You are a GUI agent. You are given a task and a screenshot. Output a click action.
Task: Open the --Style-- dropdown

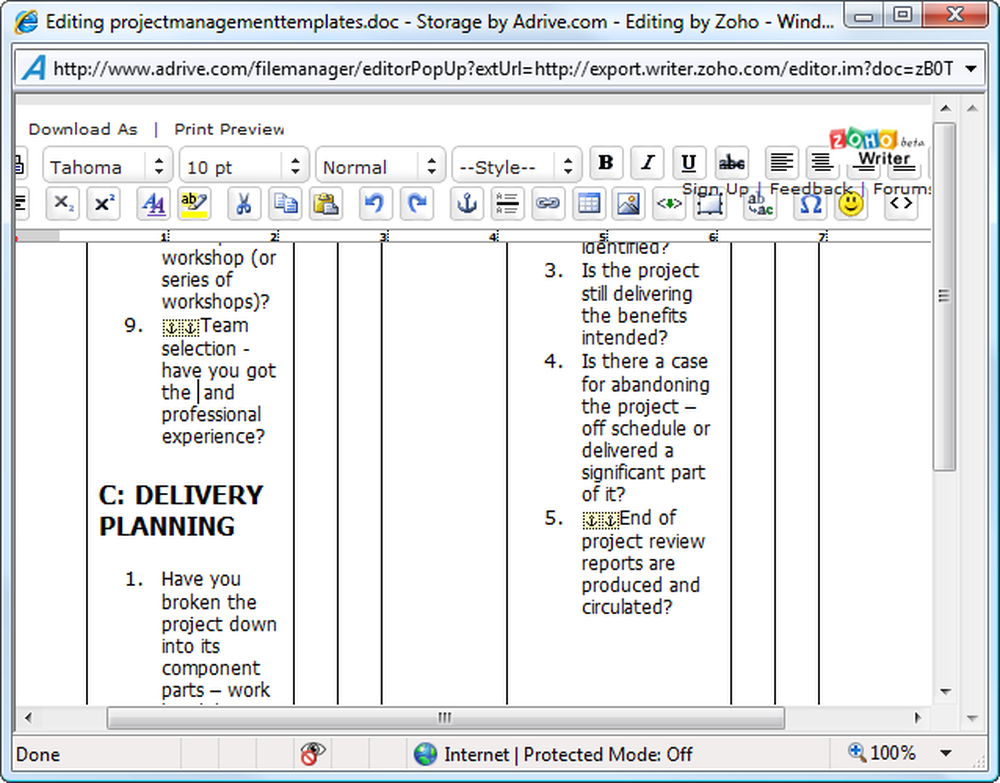click(517, 166)
